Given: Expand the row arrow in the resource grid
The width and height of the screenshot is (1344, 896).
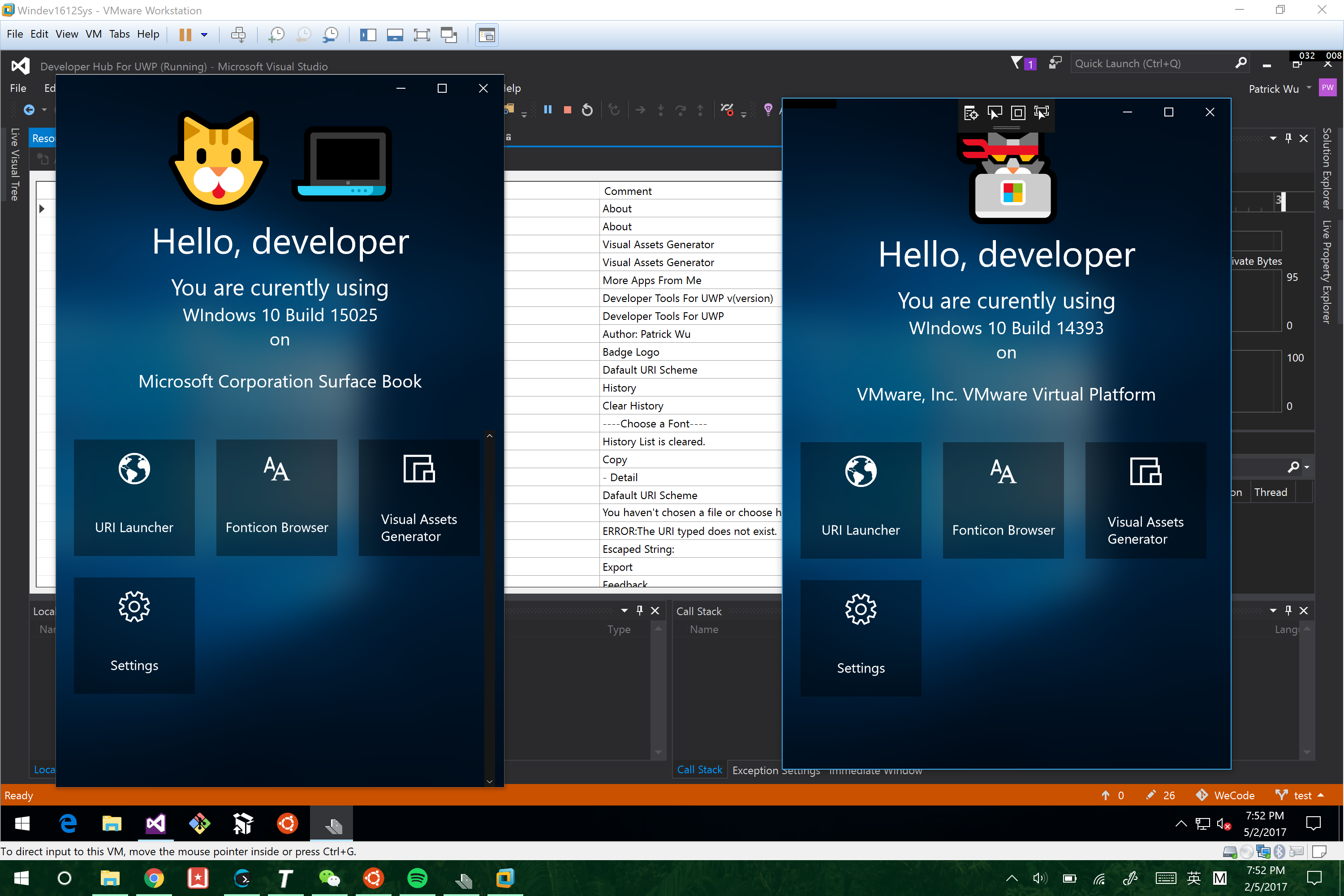Looking at the screenshot, I should (x=42, y=209).
